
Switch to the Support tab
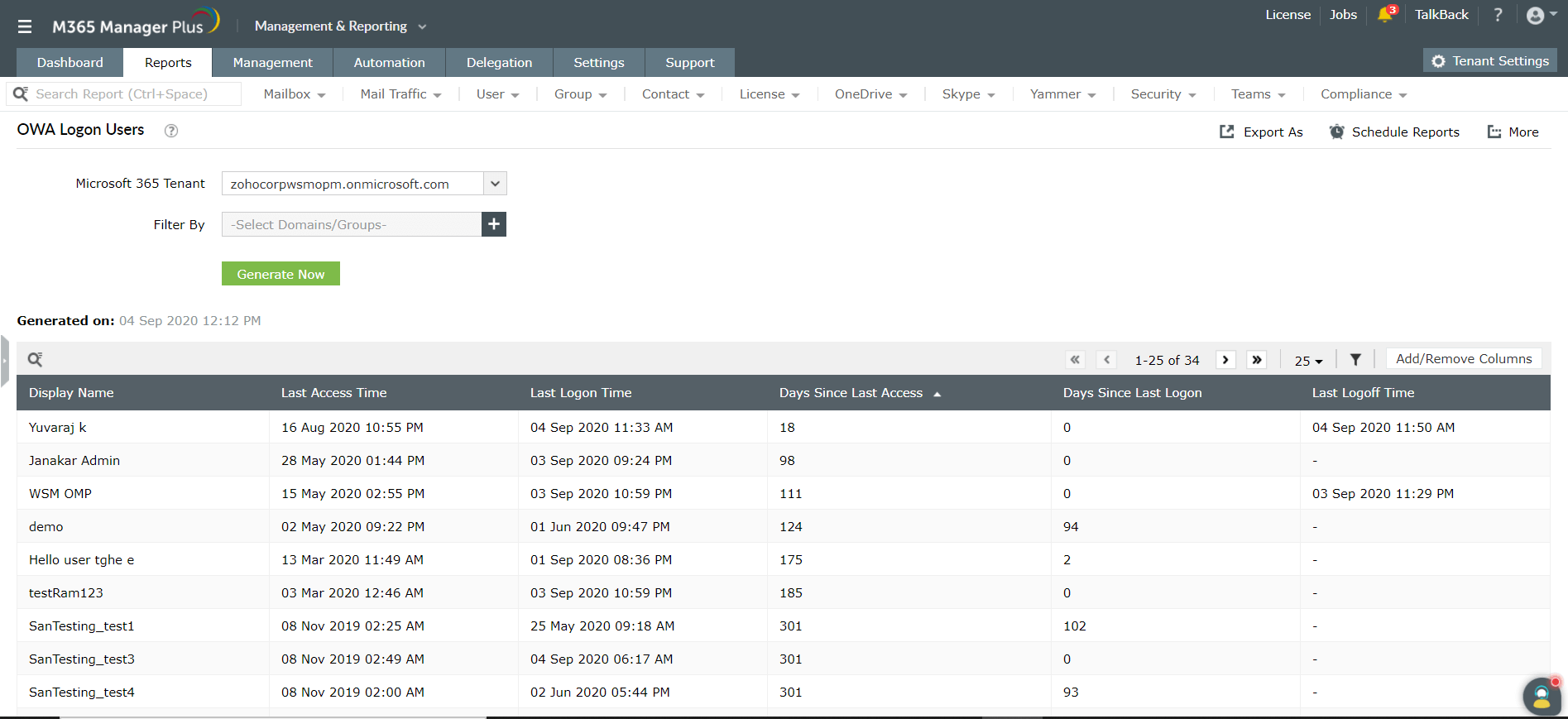tap(690, 63)
